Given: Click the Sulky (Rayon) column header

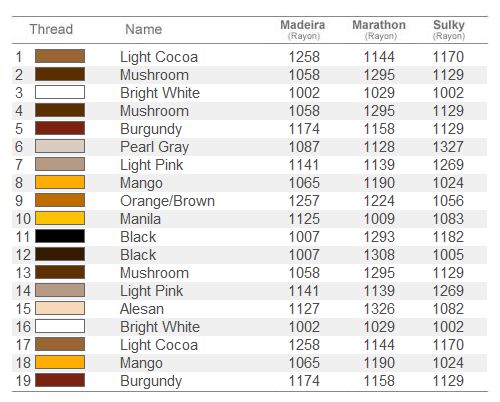Looking at the screenshot, I should [x=449, y=29].
